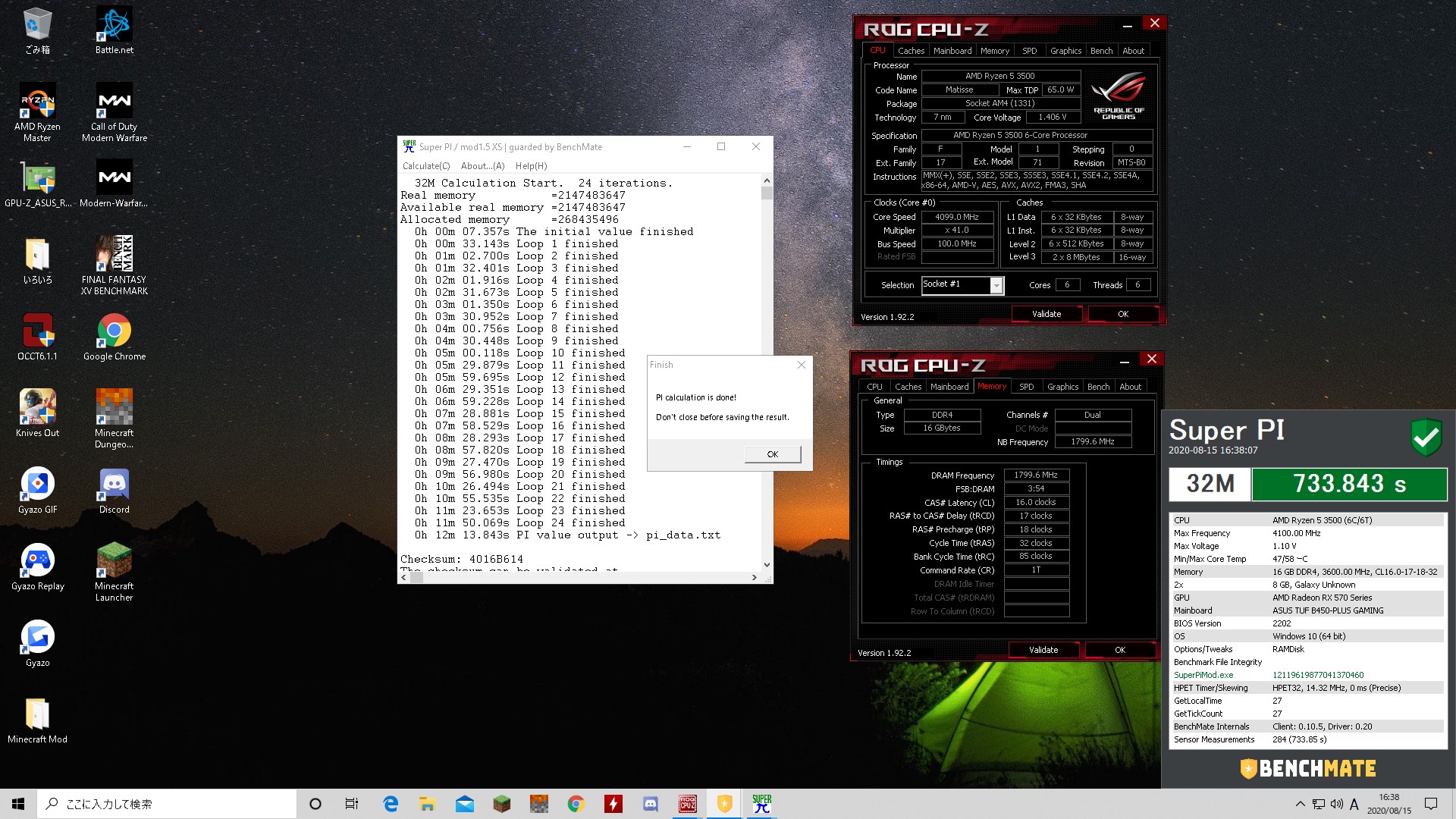
Task: Show hidden system tray icons
Action: click(1301, 804)
